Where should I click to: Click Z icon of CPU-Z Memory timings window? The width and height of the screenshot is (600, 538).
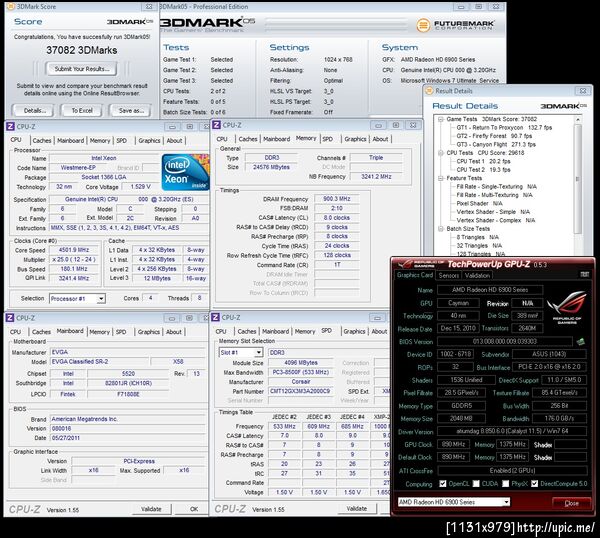(216, 125)
